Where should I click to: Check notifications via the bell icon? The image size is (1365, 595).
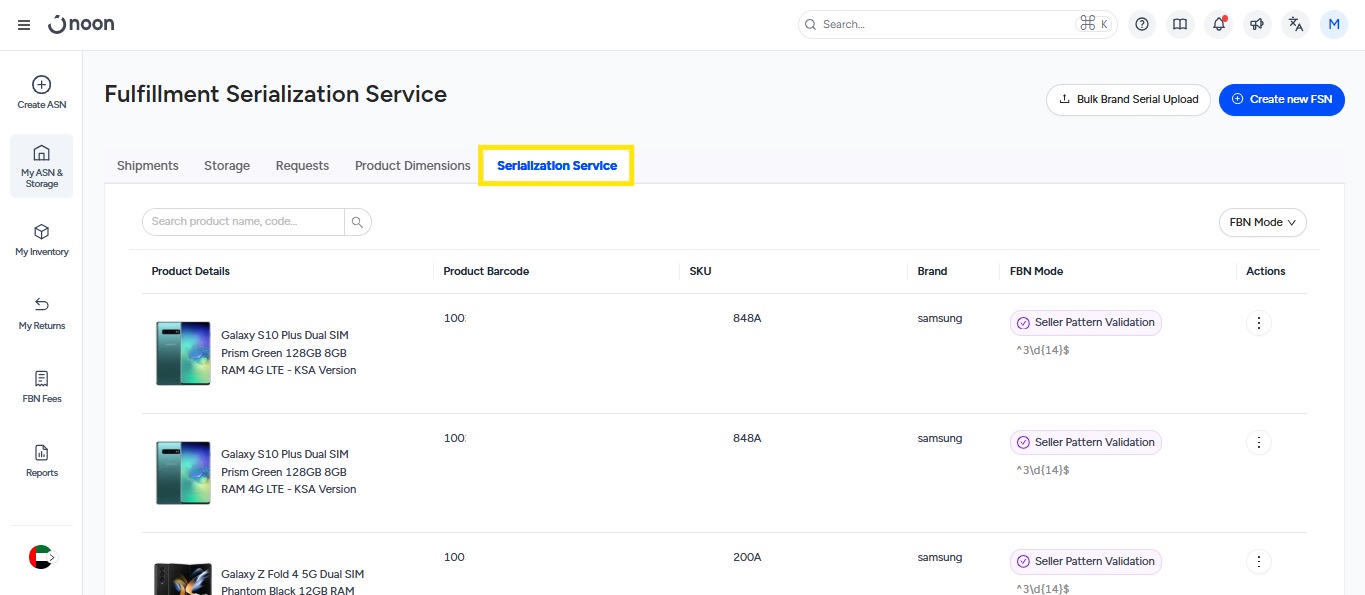(x=1218, y=25)
